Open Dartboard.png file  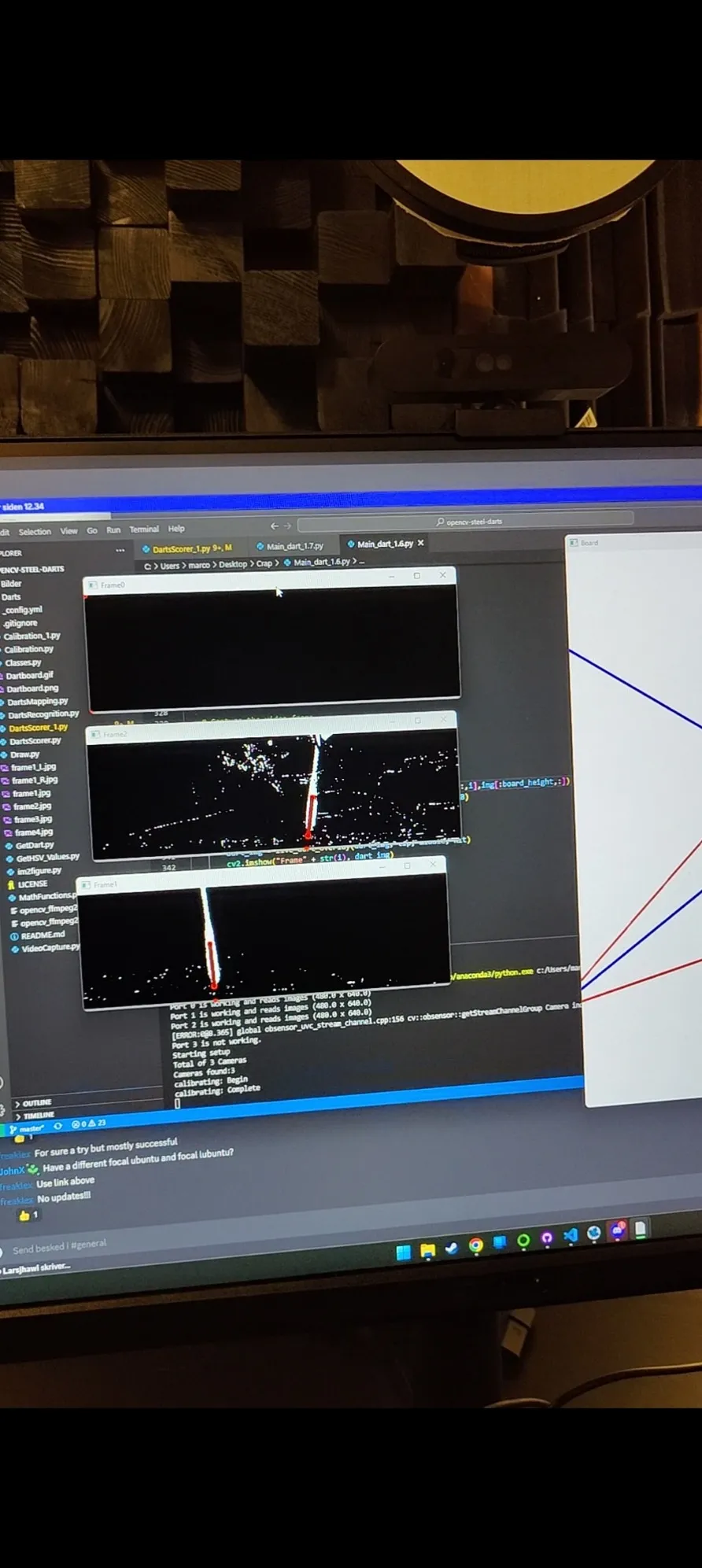(x=31, y=688)
